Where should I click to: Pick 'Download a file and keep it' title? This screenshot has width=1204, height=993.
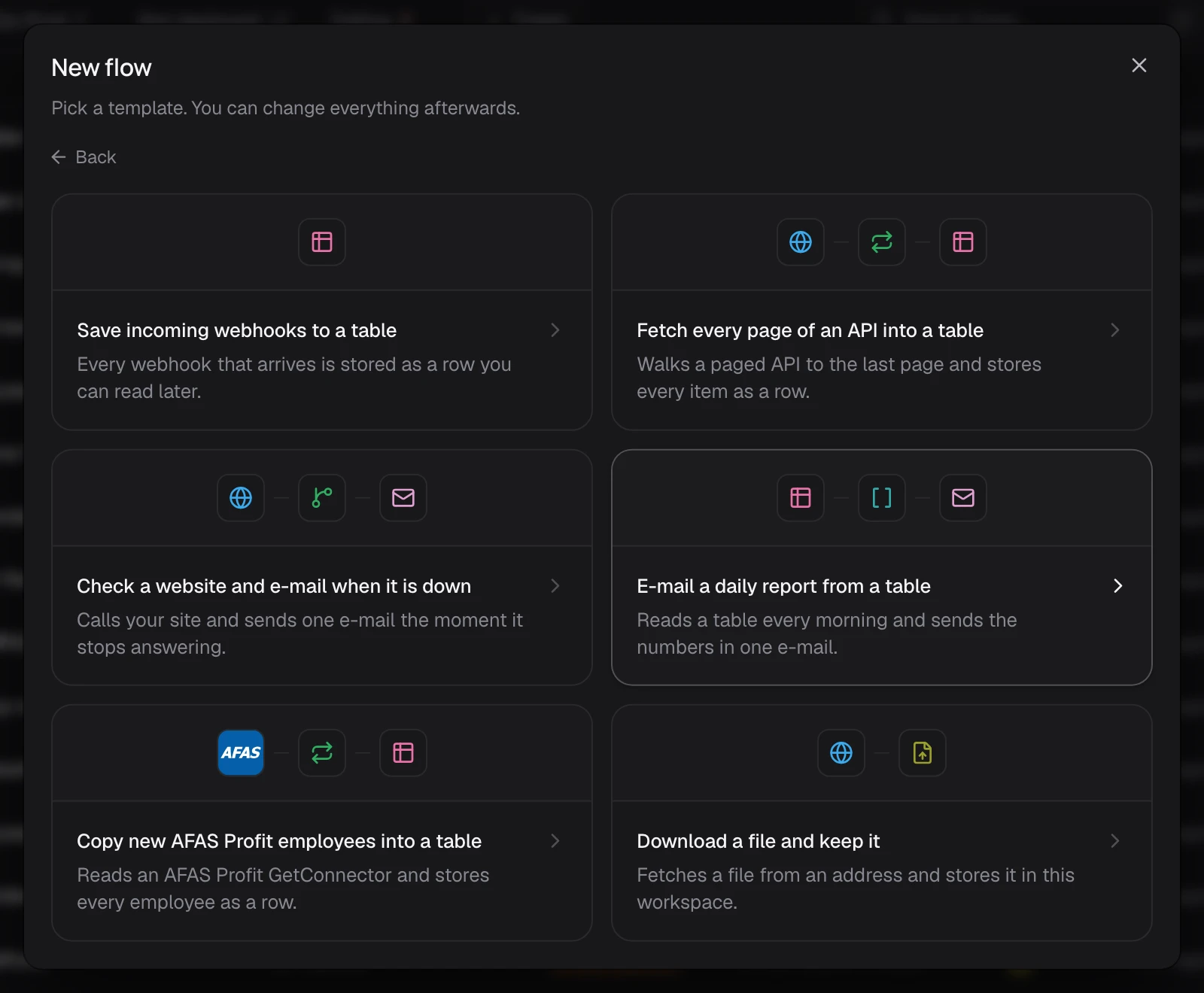click(x=759, y=841)
